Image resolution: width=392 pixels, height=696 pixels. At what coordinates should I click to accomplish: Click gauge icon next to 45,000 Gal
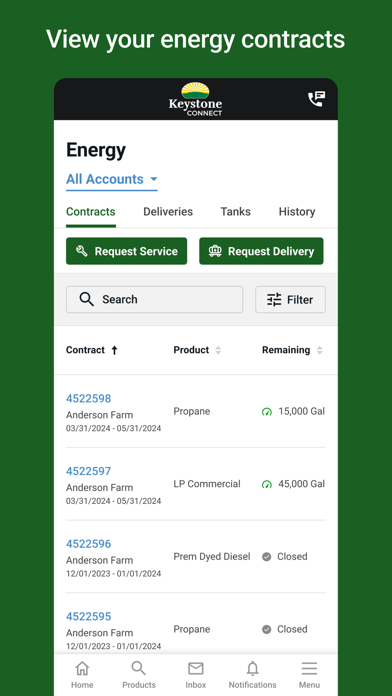point(266,484)
